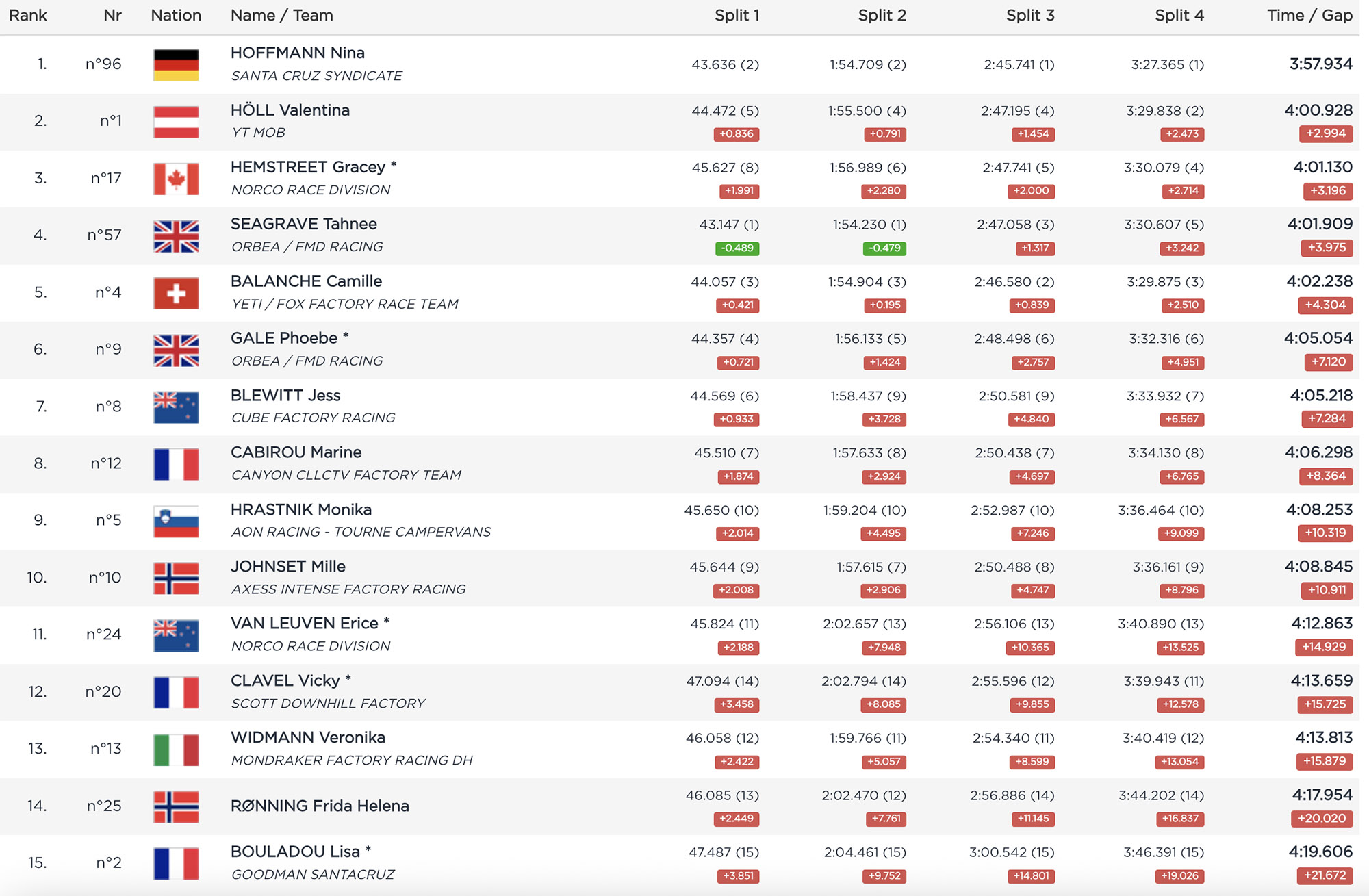Click finish time 4:01.909
Viewport: 1369px width, 896px height.
1320,224
